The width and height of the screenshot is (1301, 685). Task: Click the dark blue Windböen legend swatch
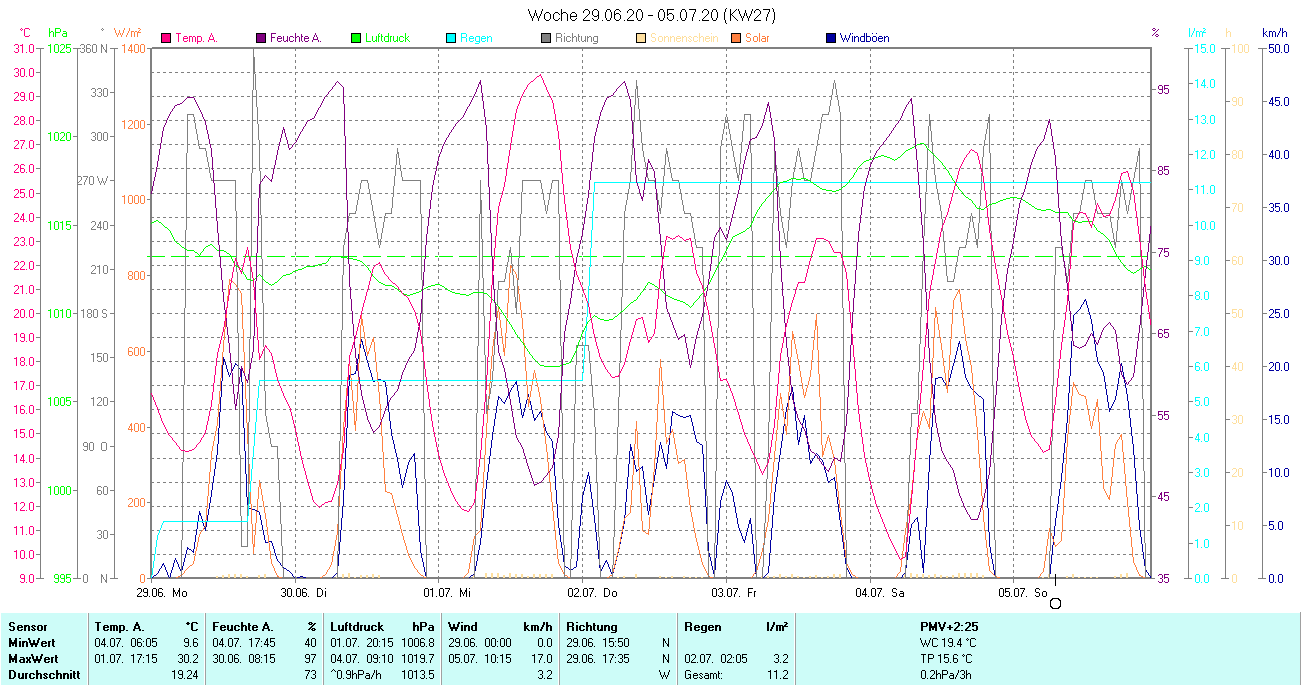[x=831, y=38]
